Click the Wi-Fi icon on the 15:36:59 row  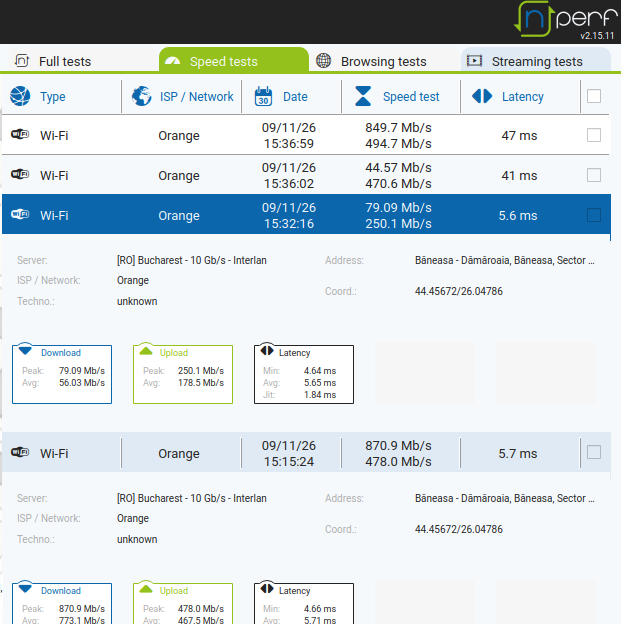click(x=20, y=134)
